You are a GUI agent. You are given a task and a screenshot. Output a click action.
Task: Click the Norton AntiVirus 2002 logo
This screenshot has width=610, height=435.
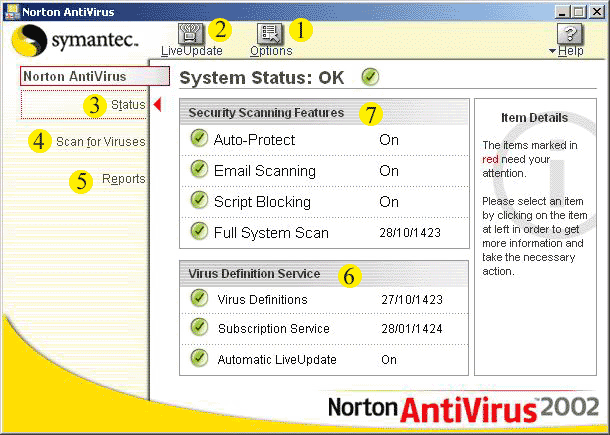(464, 409)
